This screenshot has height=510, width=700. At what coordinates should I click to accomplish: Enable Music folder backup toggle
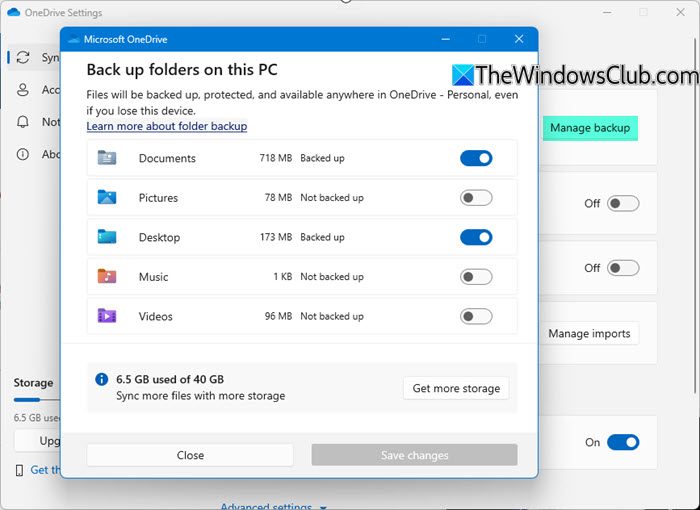[x=476, y=276]
